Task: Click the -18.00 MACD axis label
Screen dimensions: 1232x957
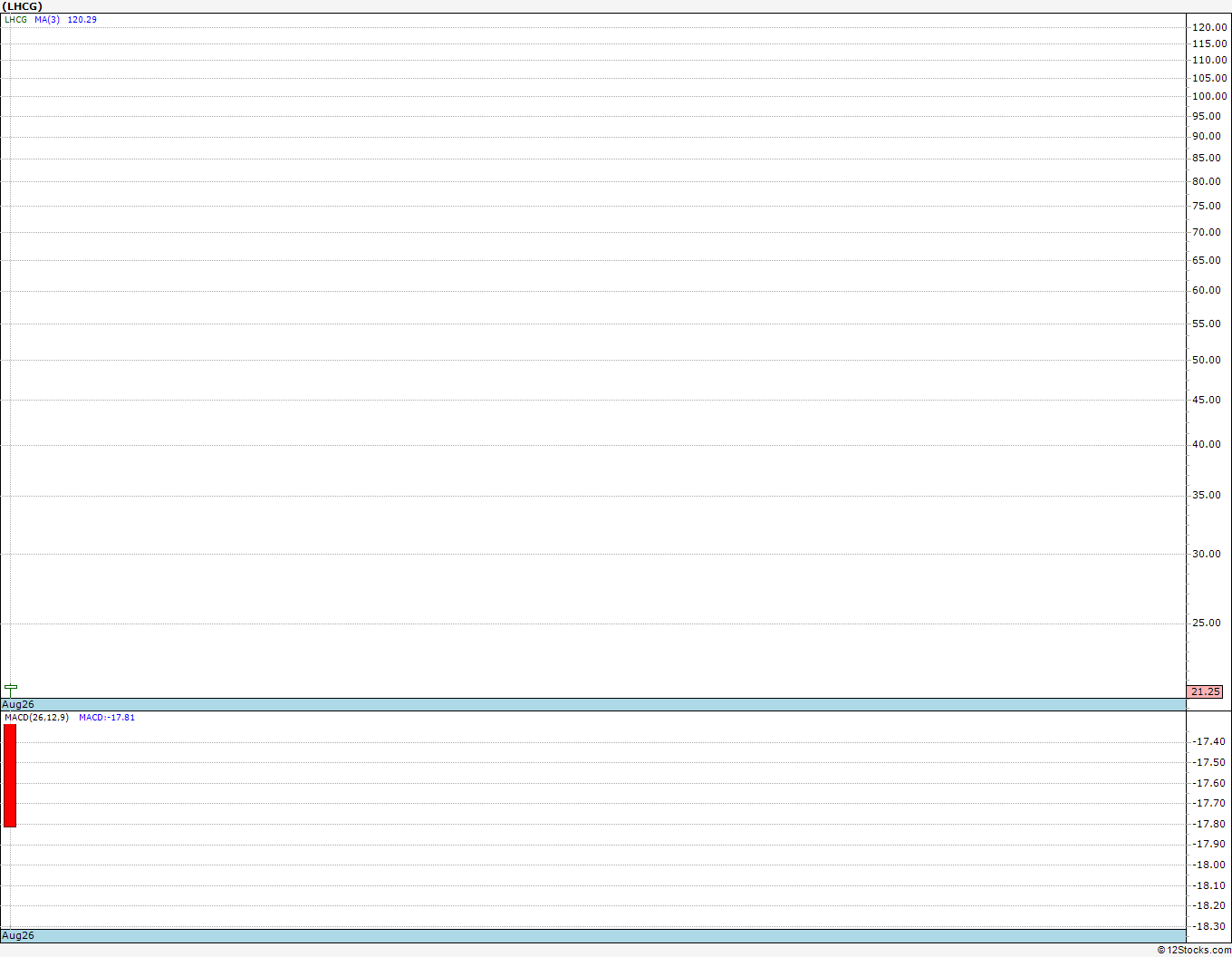Action: (1209, 865)
